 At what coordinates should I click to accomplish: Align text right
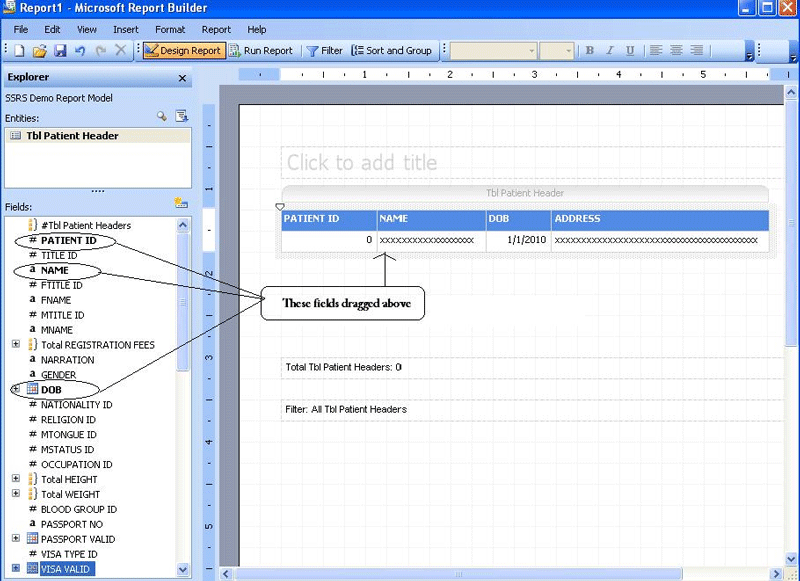[696, 50]
